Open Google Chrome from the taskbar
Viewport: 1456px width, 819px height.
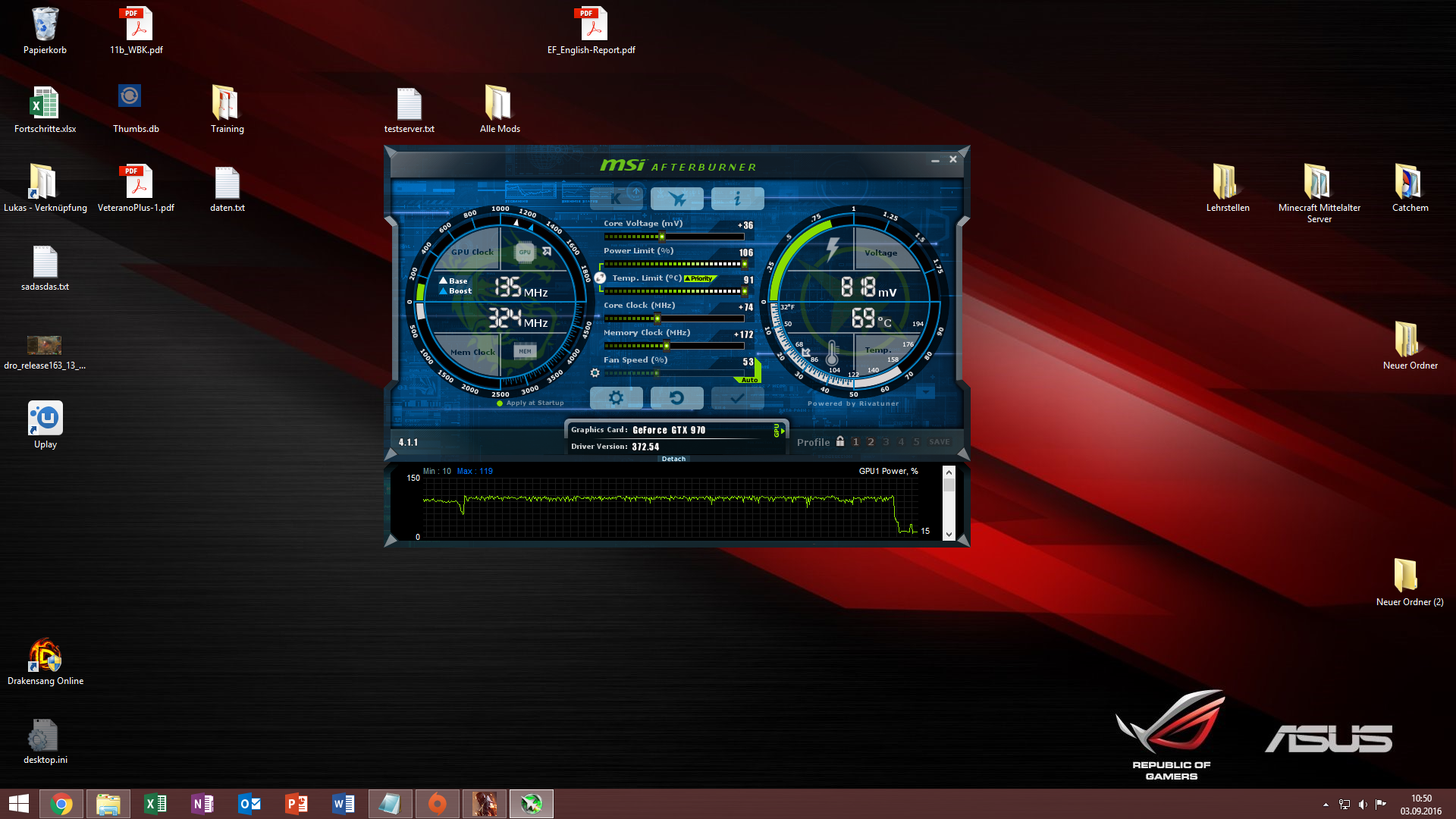coord(61,804)
